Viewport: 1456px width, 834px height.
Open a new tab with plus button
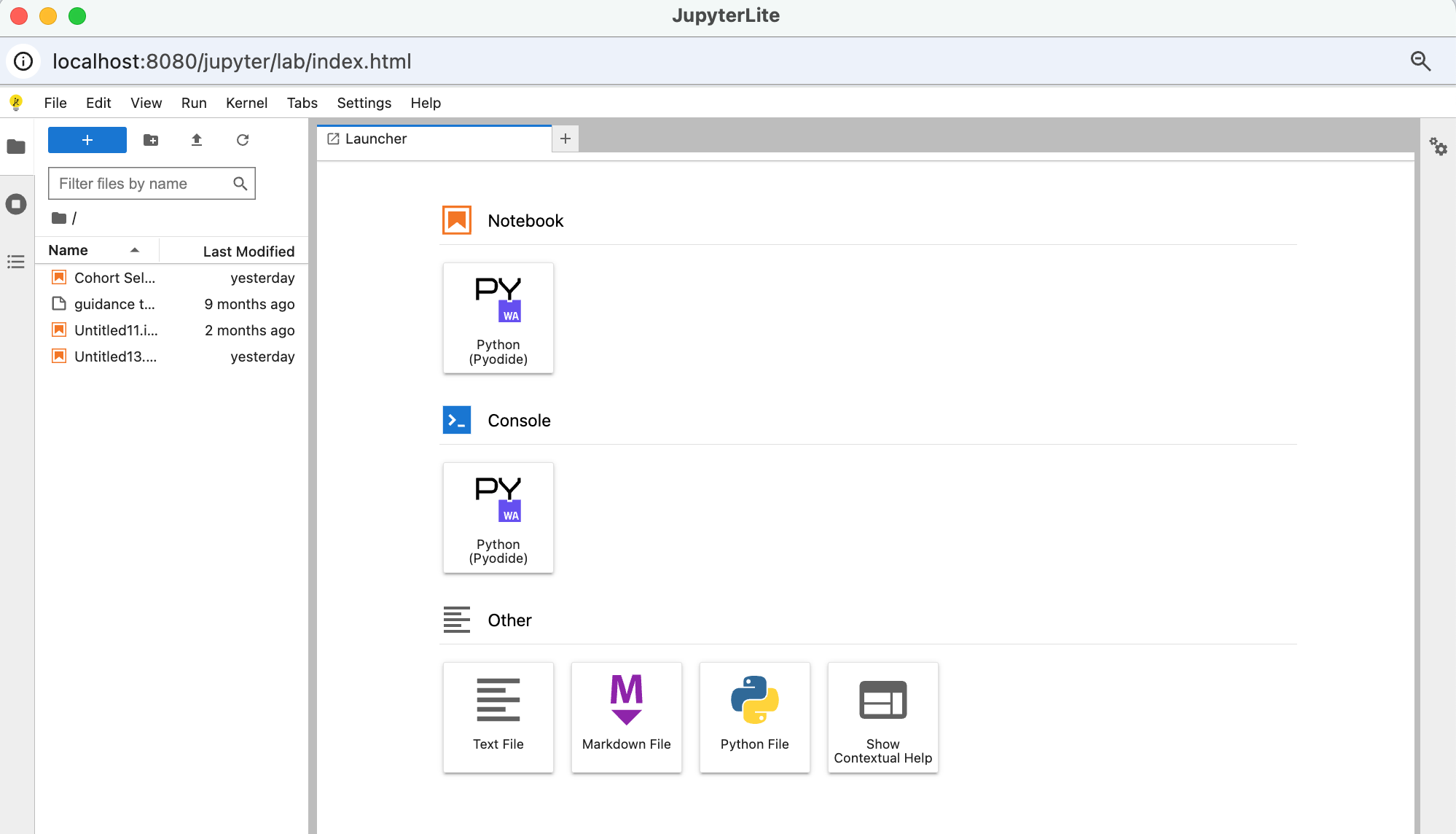pos(565,139)
